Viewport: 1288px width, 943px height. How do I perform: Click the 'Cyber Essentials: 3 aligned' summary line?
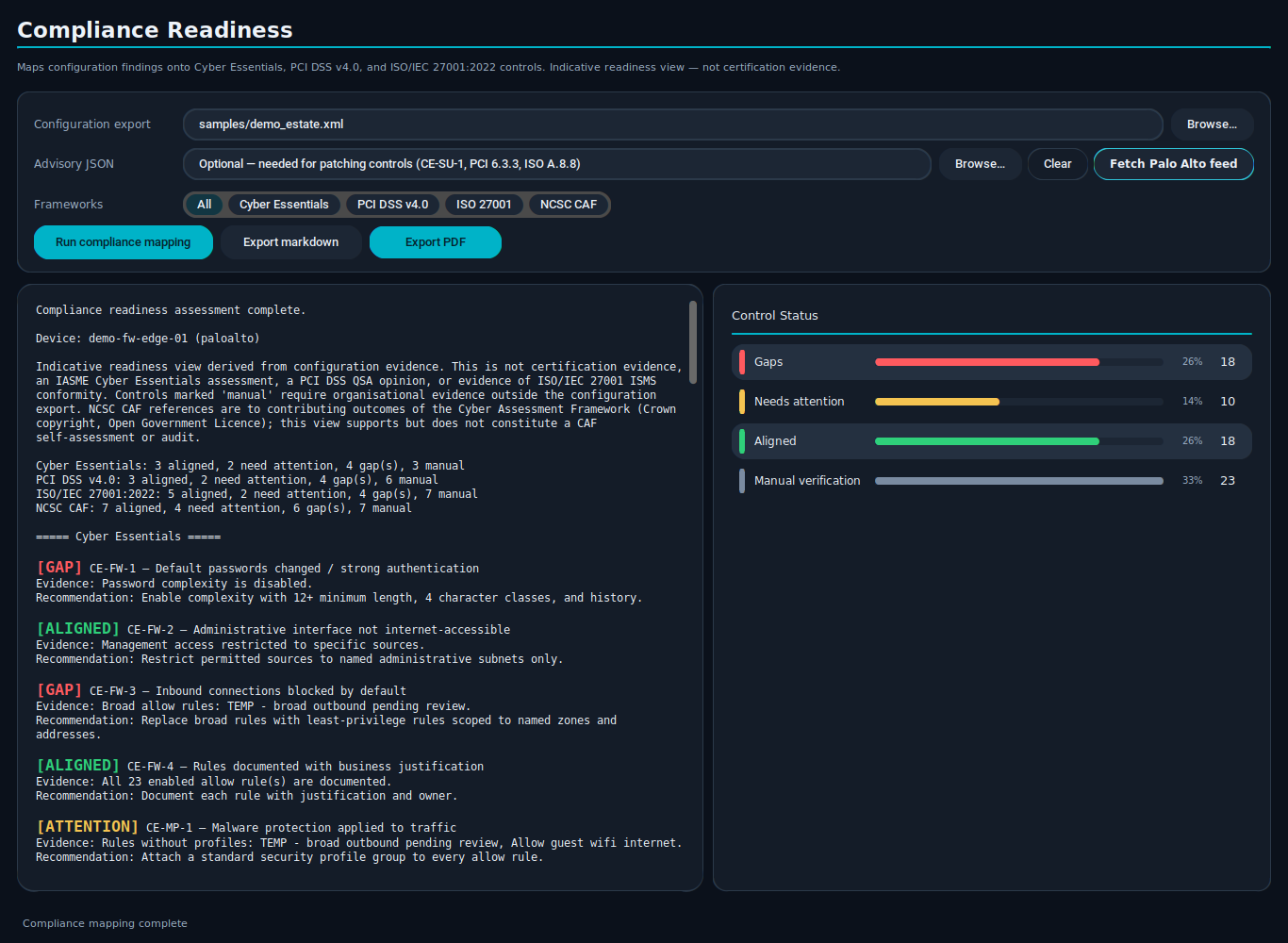pos(250,466)
